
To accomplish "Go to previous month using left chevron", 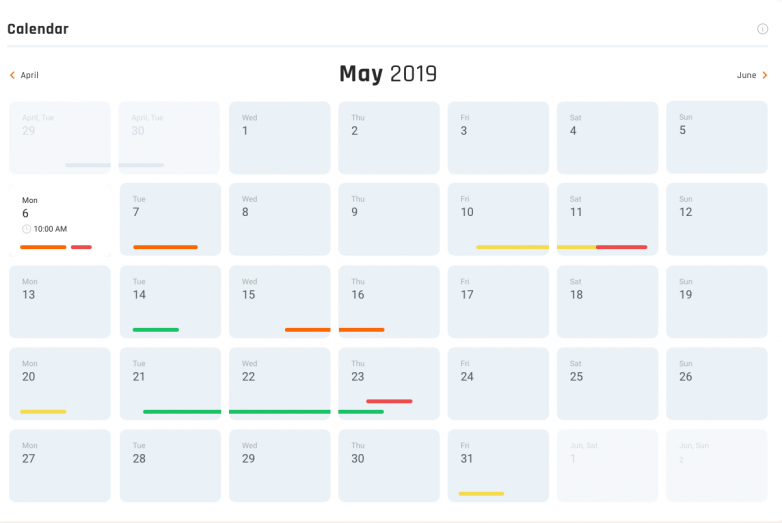I will 12,75.
